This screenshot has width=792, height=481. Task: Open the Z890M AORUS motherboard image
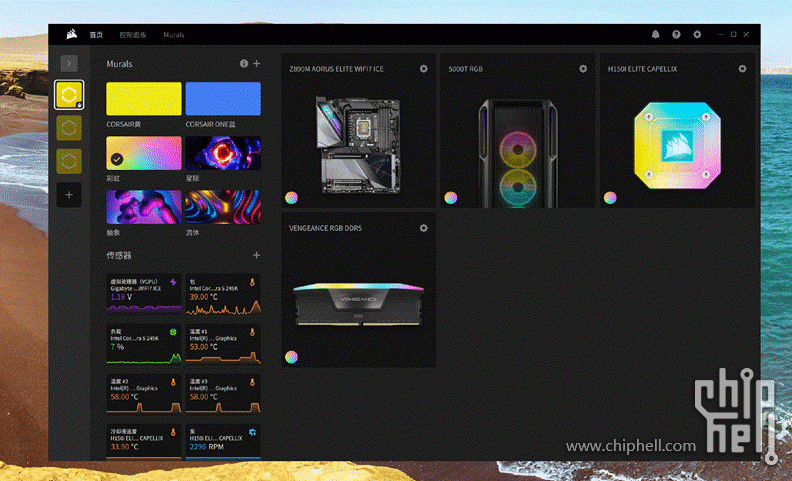click(x=358, y=145)
